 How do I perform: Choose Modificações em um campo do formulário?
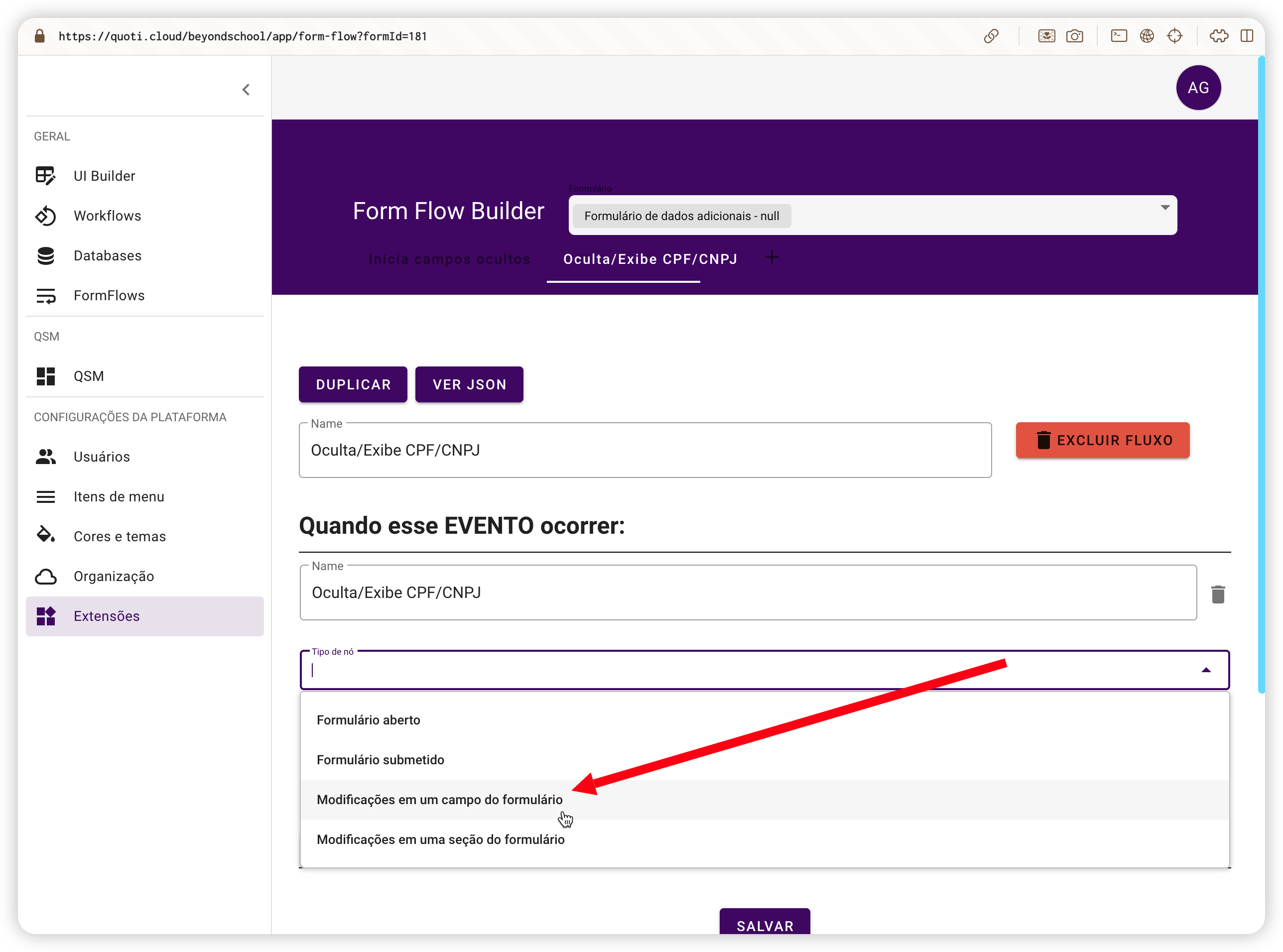439,799
